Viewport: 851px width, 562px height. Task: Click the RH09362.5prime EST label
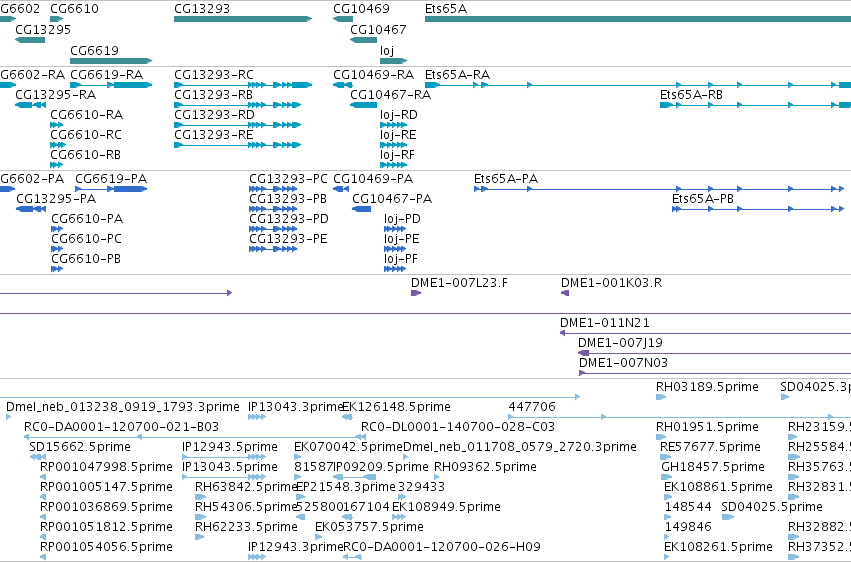486,467
